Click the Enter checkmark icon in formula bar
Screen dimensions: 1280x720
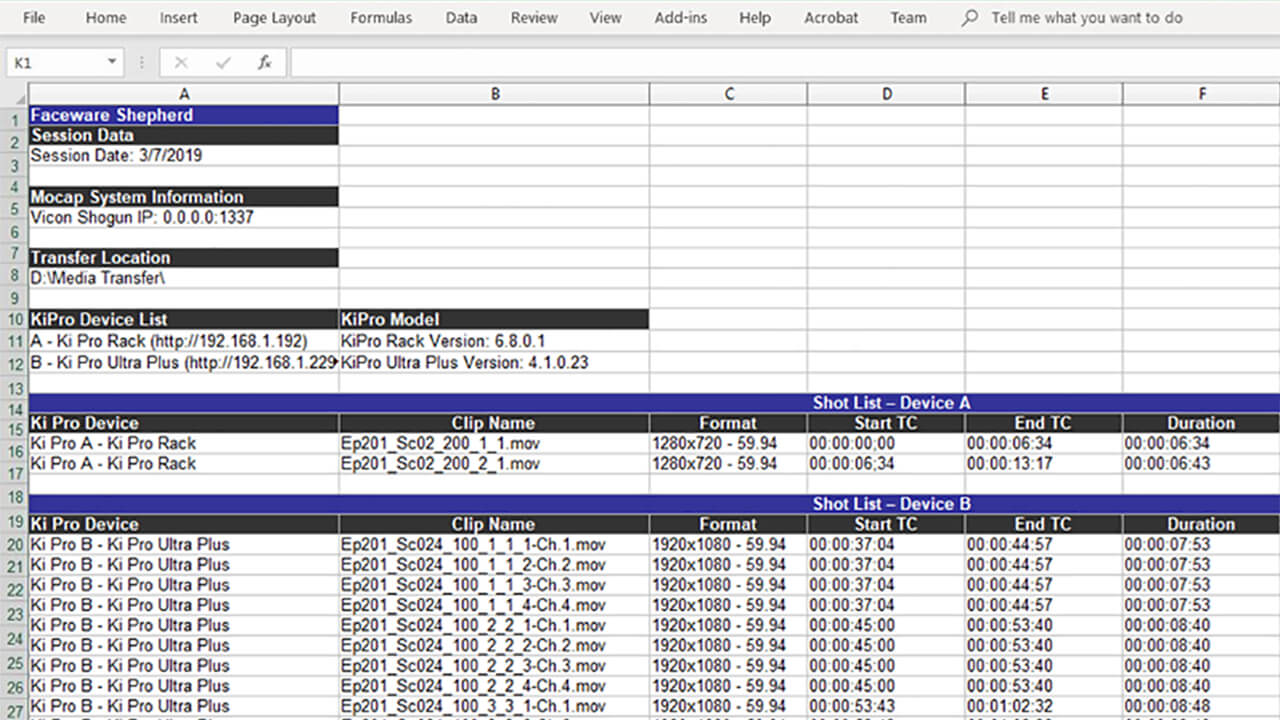223,63
